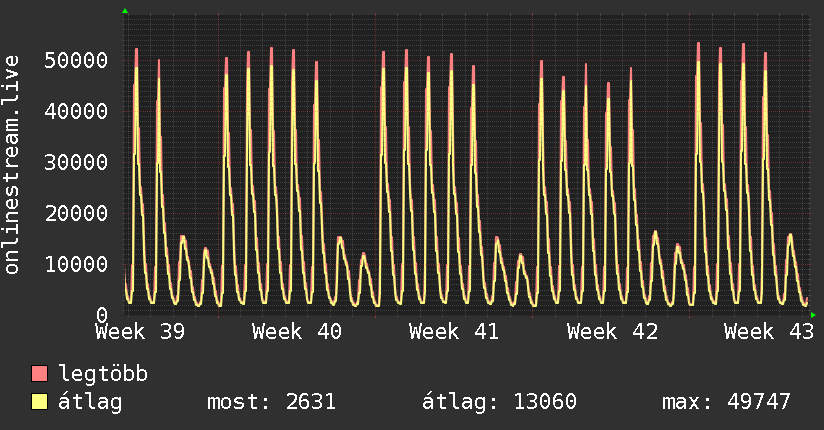Click the Week 42 axis label
Screen dimensions: 824x430
coord(612,332)
